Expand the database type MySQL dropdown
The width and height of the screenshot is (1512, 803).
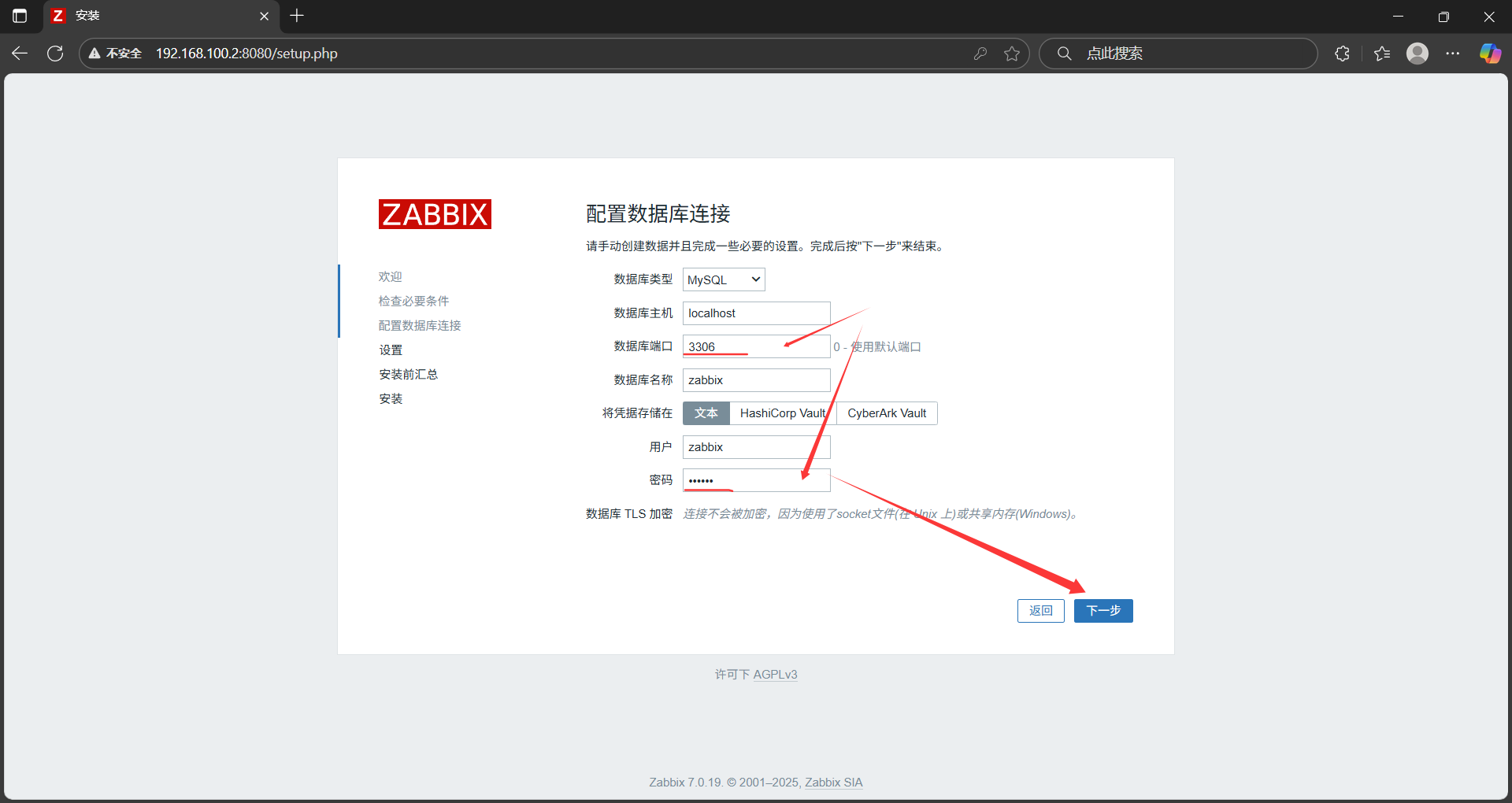(x=724, y=279)
